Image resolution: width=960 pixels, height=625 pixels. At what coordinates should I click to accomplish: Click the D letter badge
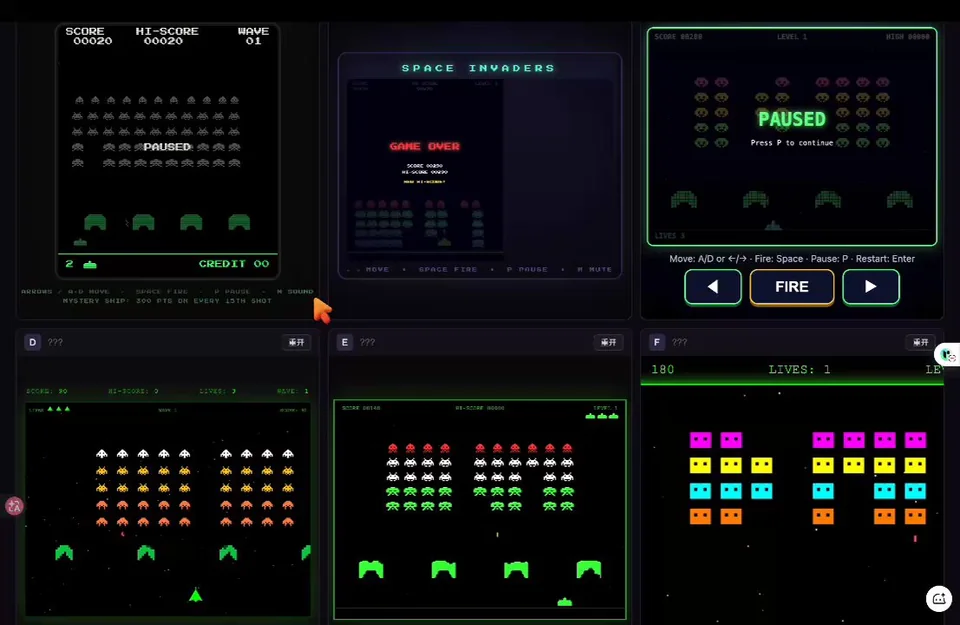tap(32, 342)
